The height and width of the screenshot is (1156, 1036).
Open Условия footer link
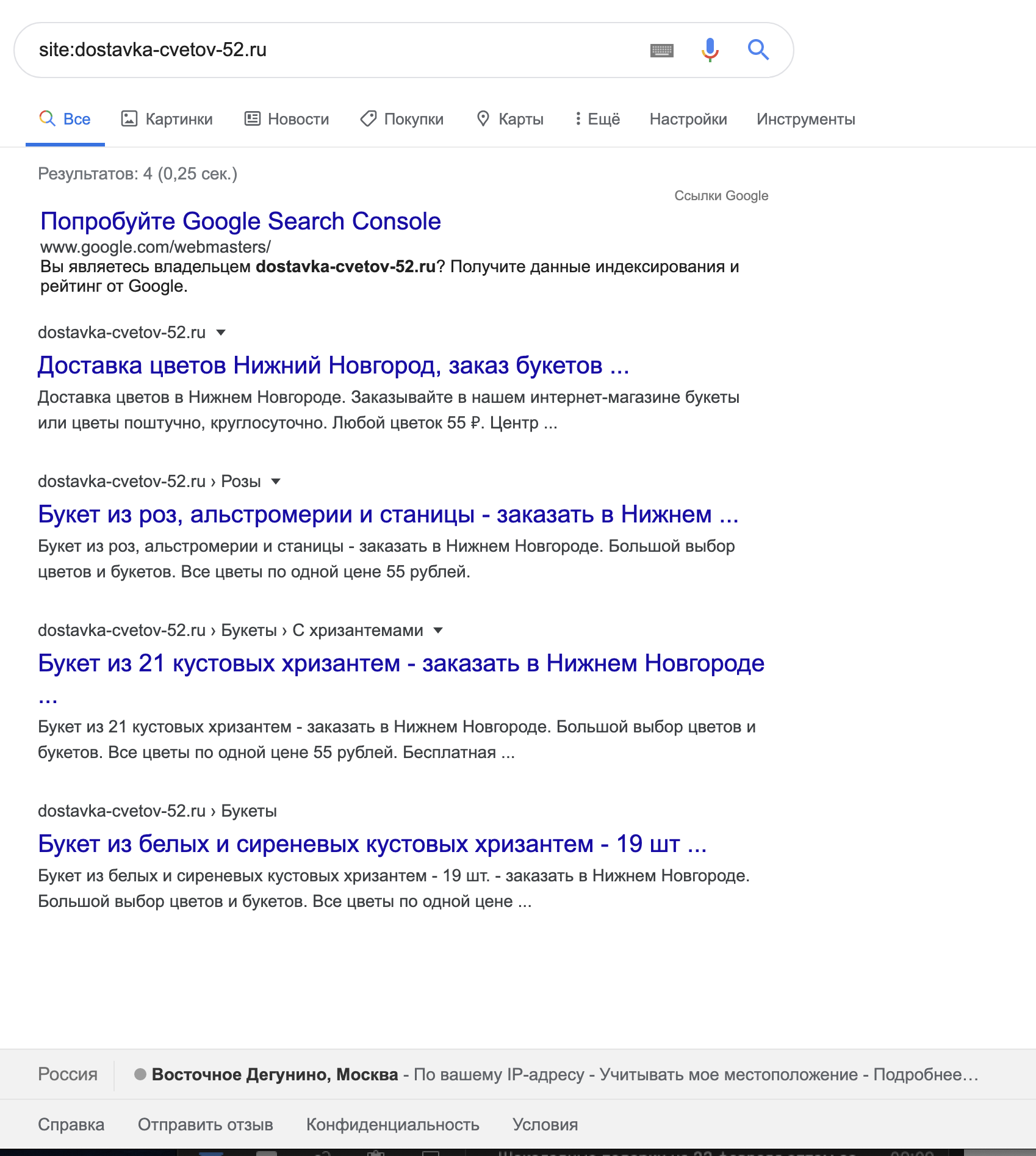545,1124
